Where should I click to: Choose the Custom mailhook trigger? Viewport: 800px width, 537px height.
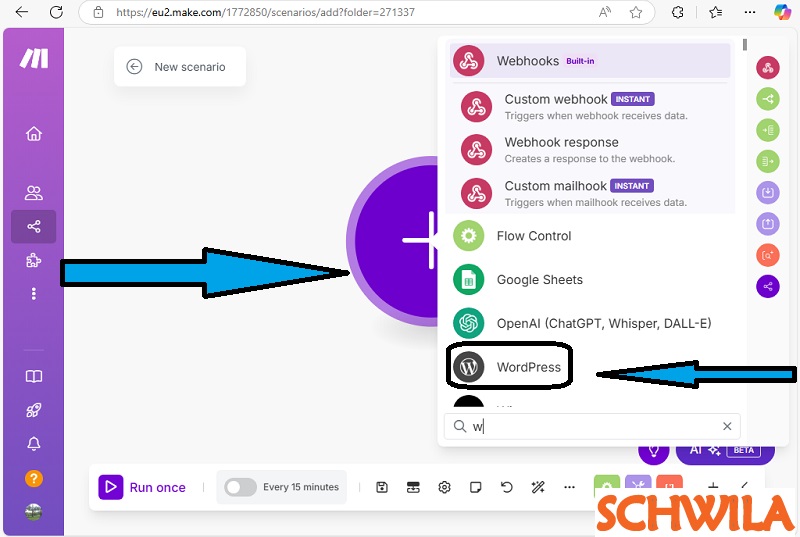point(590,193)
